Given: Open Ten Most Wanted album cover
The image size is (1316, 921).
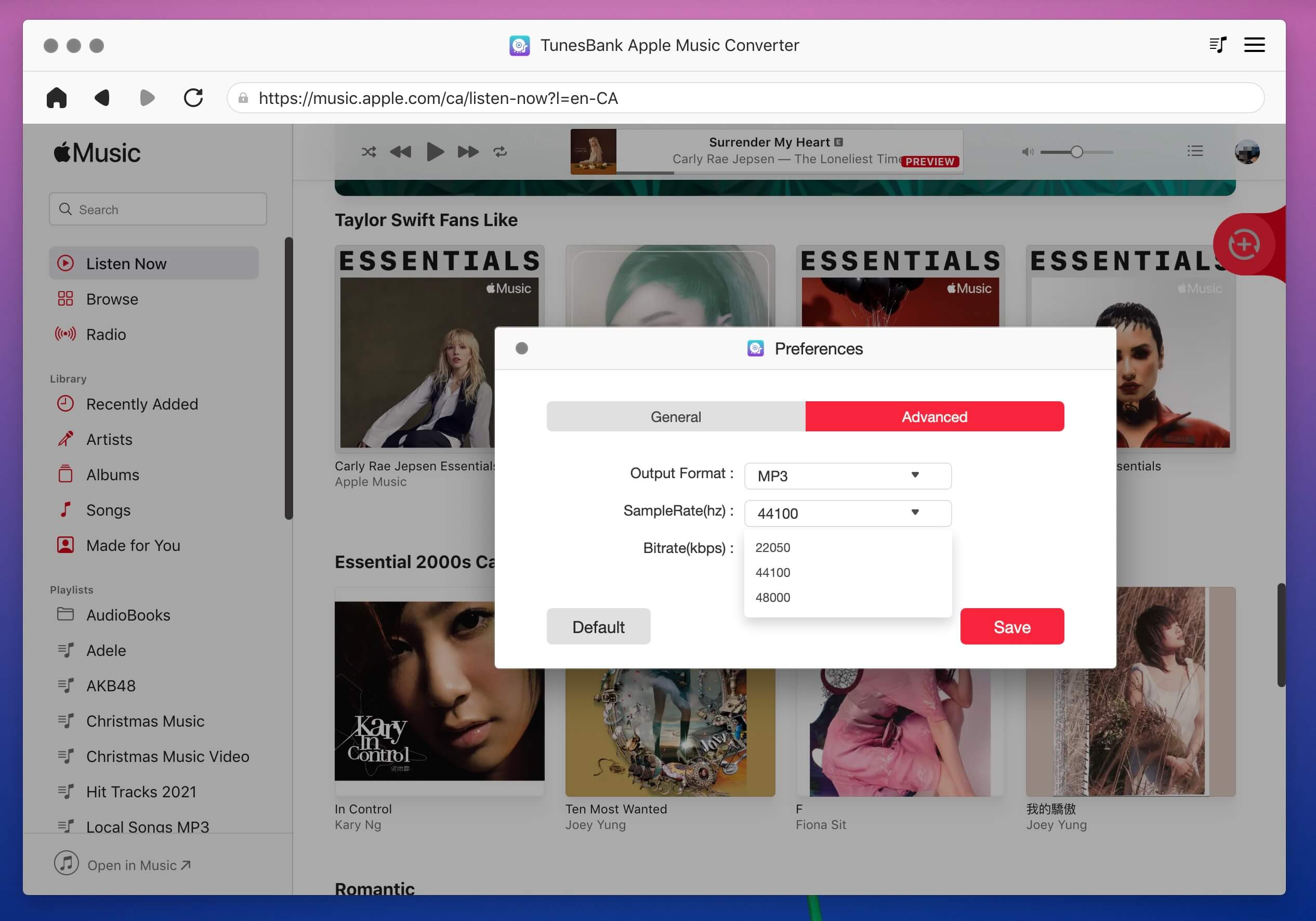Looking at the screenshot, I should (x=670, y=732).
